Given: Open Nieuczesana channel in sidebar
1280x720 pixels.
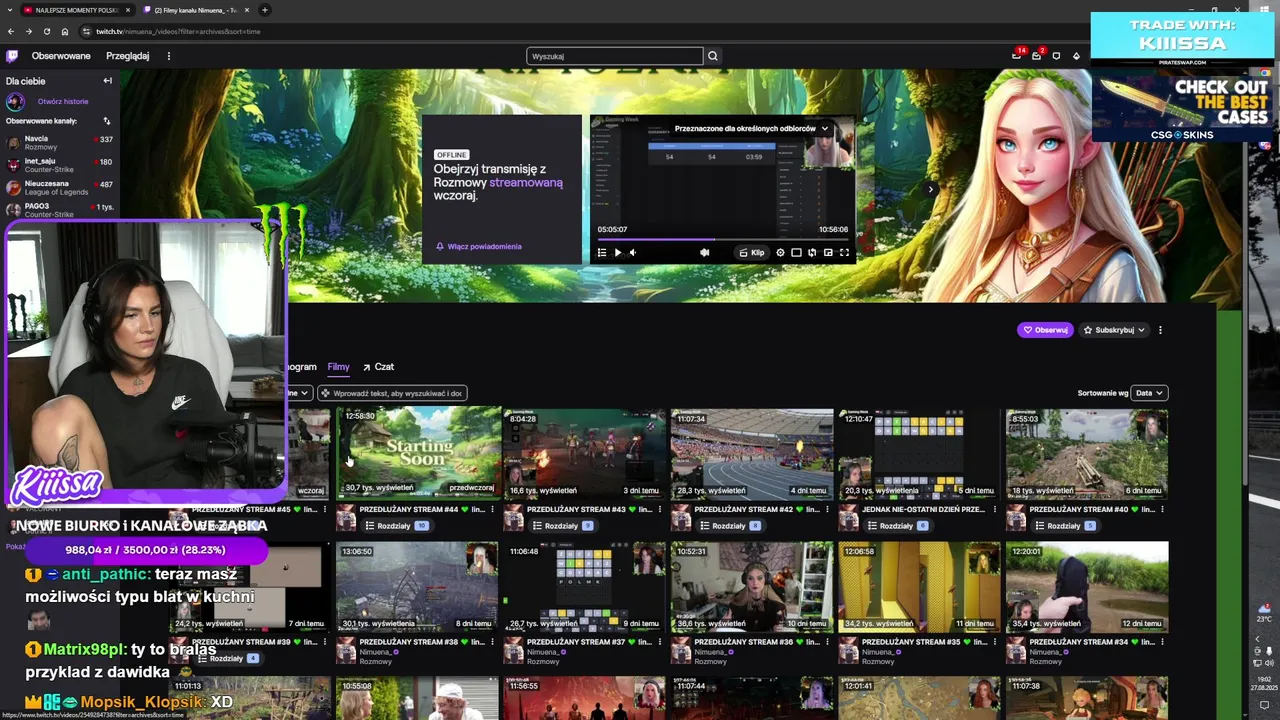Looking at the screenshot, I should tap(60, 188).
